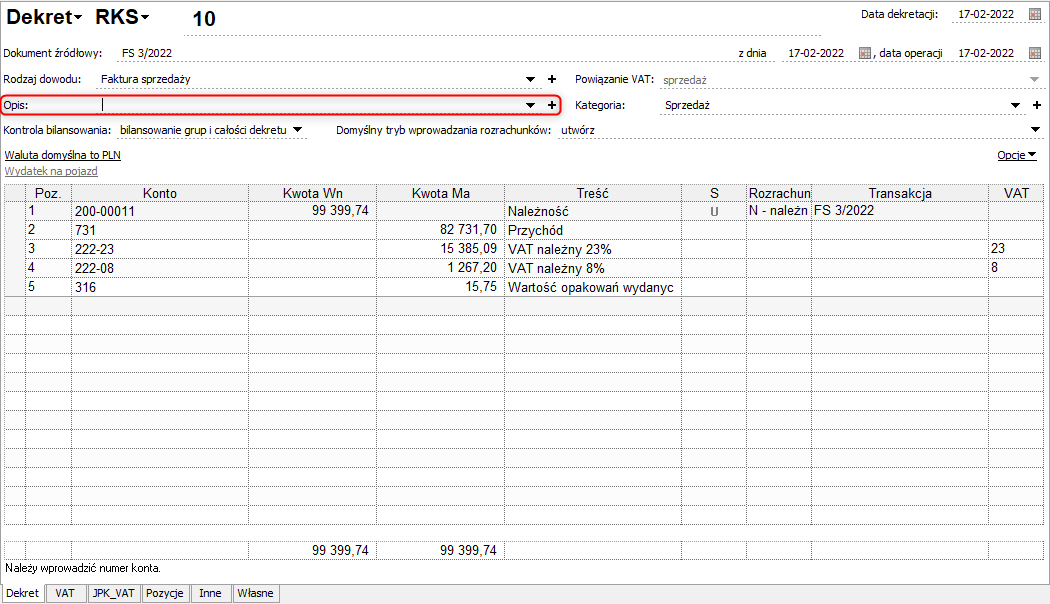
Task: Open Rodzaj dowodu dropdown list
Action: (x=530, y=79)
